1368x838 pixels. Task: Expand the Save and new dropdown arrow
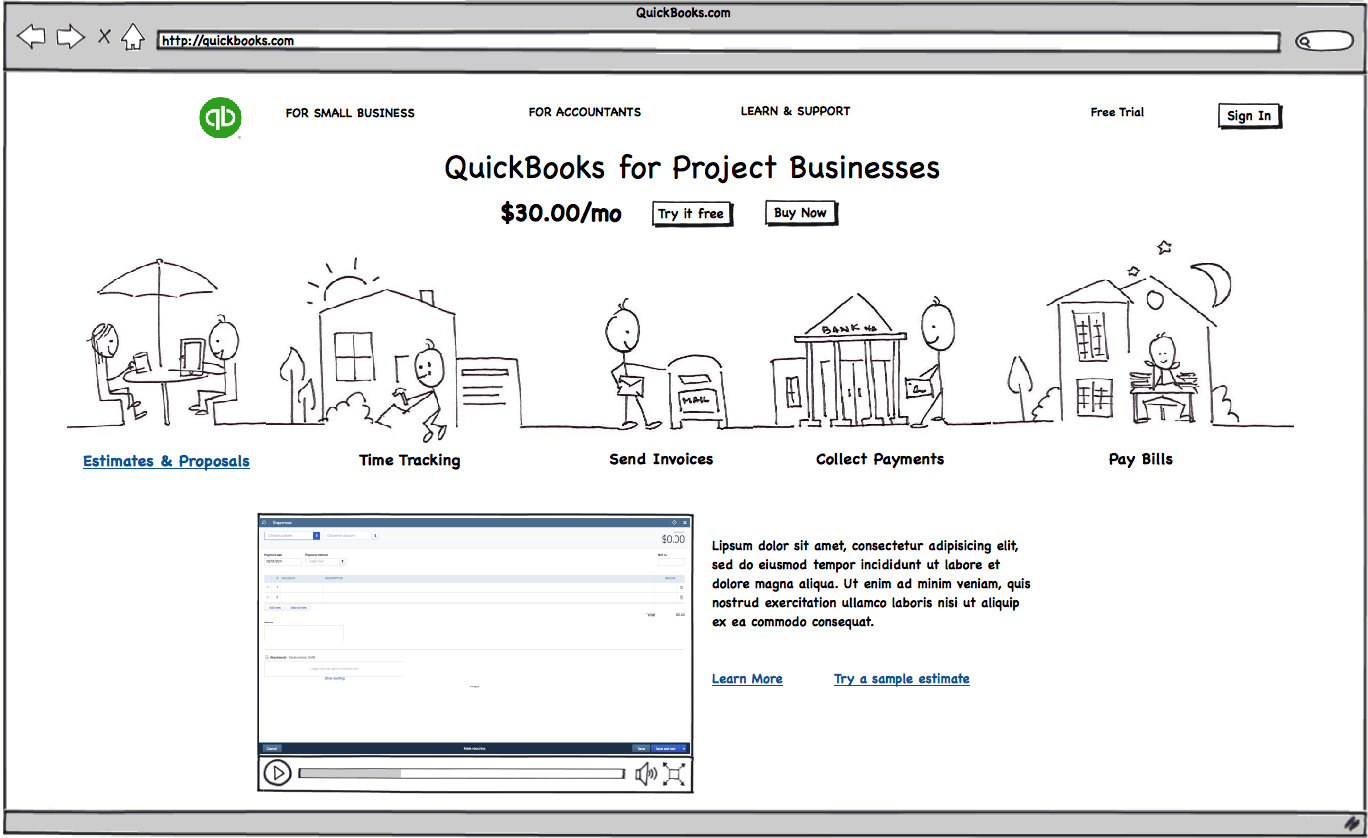684,748
